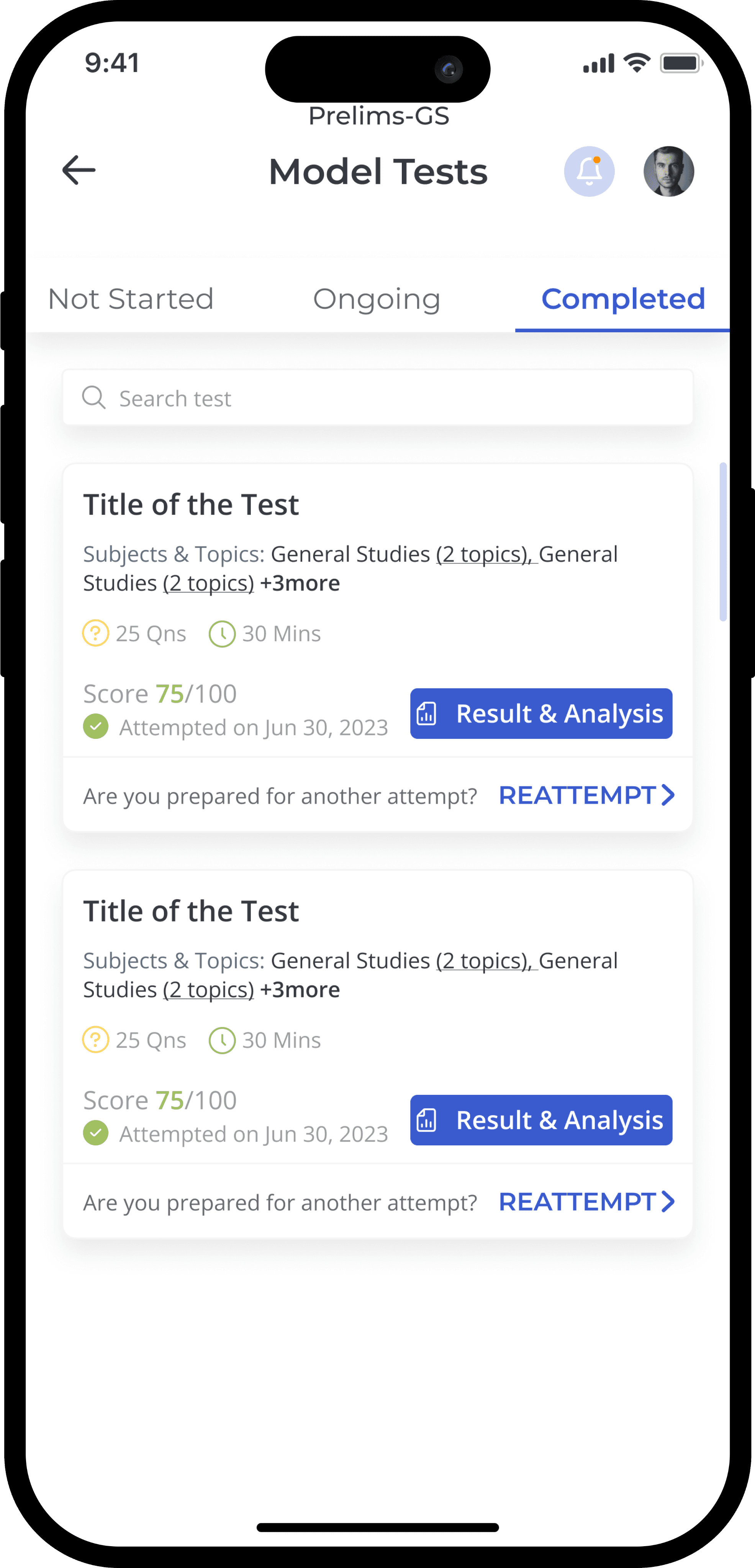Screen dimensions: 755x1568
Task: Tap question mark icon in second test card
Action: (x=96, y=1040)
